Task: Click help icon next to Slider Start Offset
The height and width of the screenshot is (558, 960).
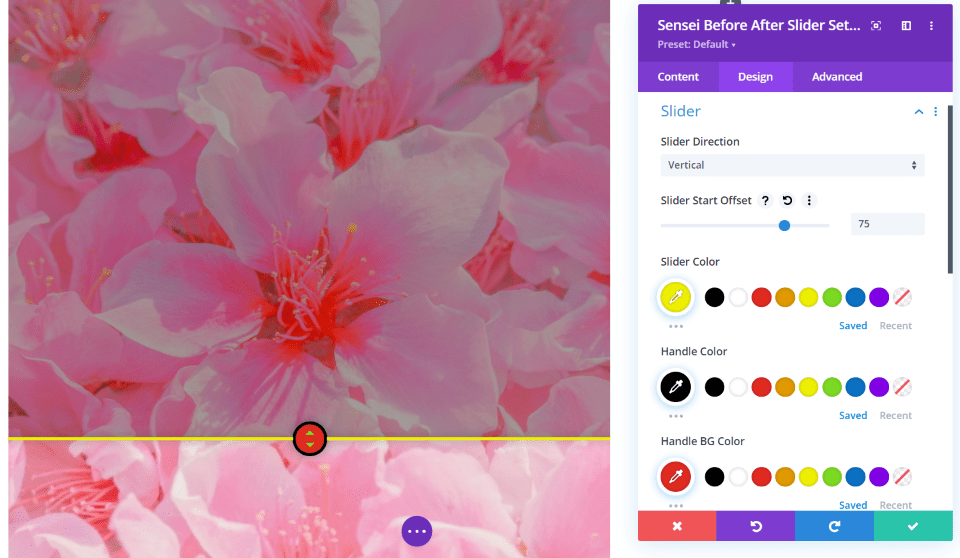Action: (765, 200)
